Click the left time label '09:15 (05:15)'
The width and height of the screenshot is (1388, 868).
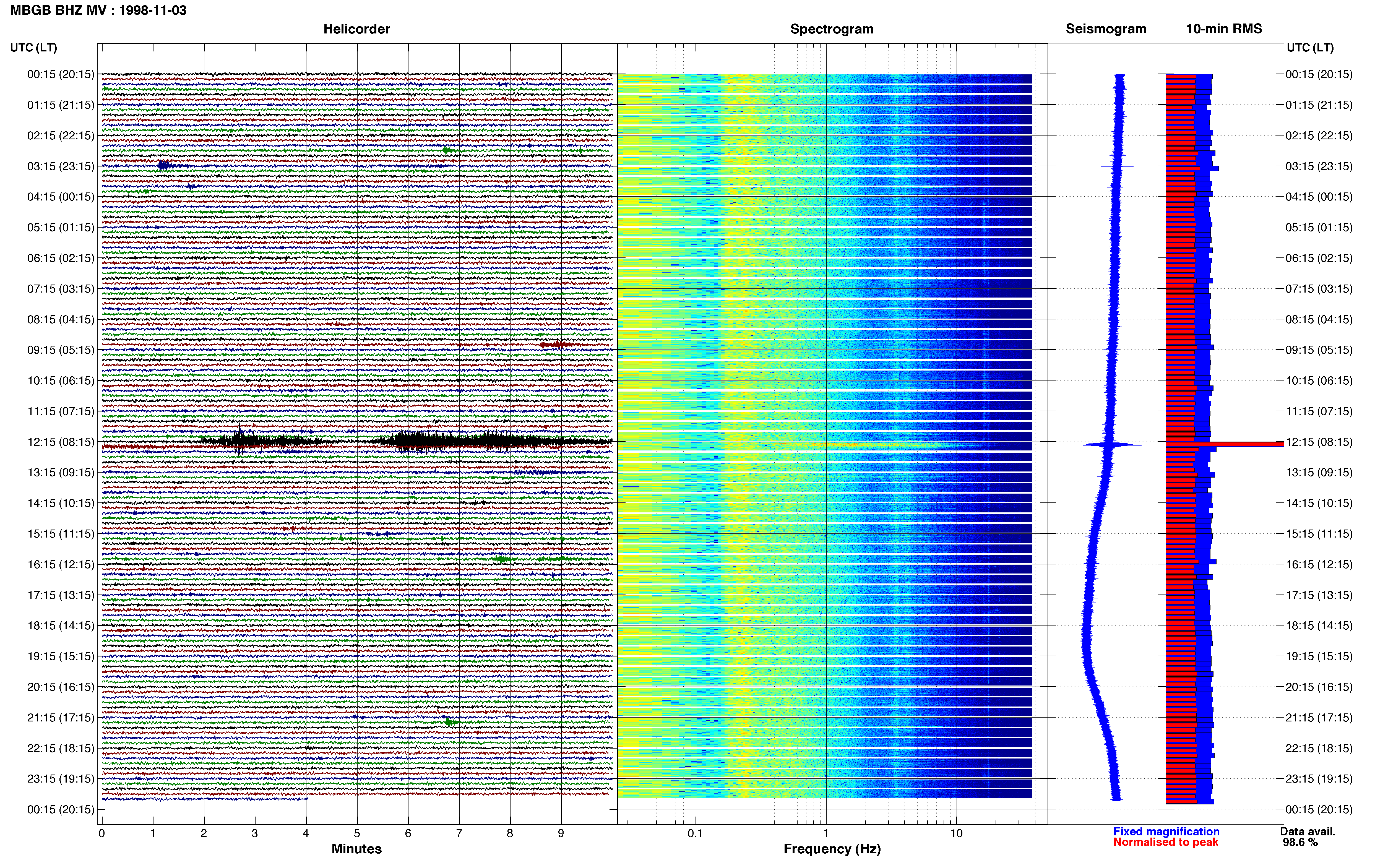click(x=61, y=350)
